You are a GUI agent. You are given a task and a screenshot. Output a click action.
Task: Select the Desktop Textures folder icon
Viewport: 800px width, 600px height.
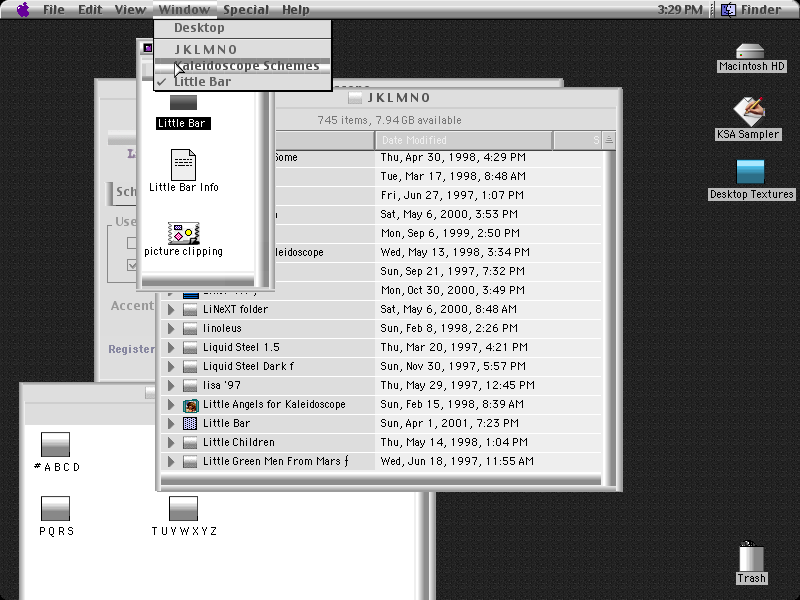coord(751,172)
